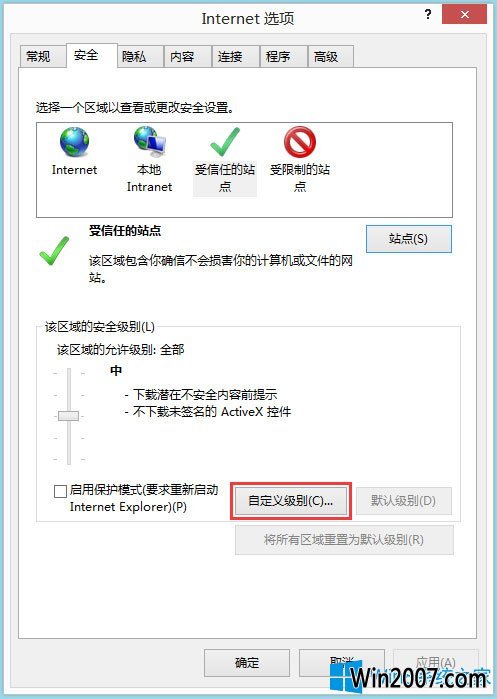Enable the 启用保护模式 checkbox

(x=60, y=491)
